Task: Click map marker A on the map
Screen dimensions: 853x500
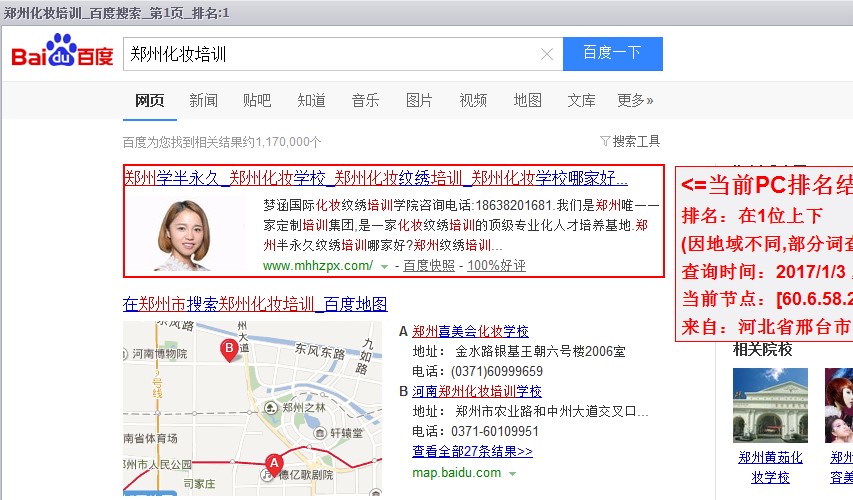Action: pyautogui.click(x=273, y=463)
